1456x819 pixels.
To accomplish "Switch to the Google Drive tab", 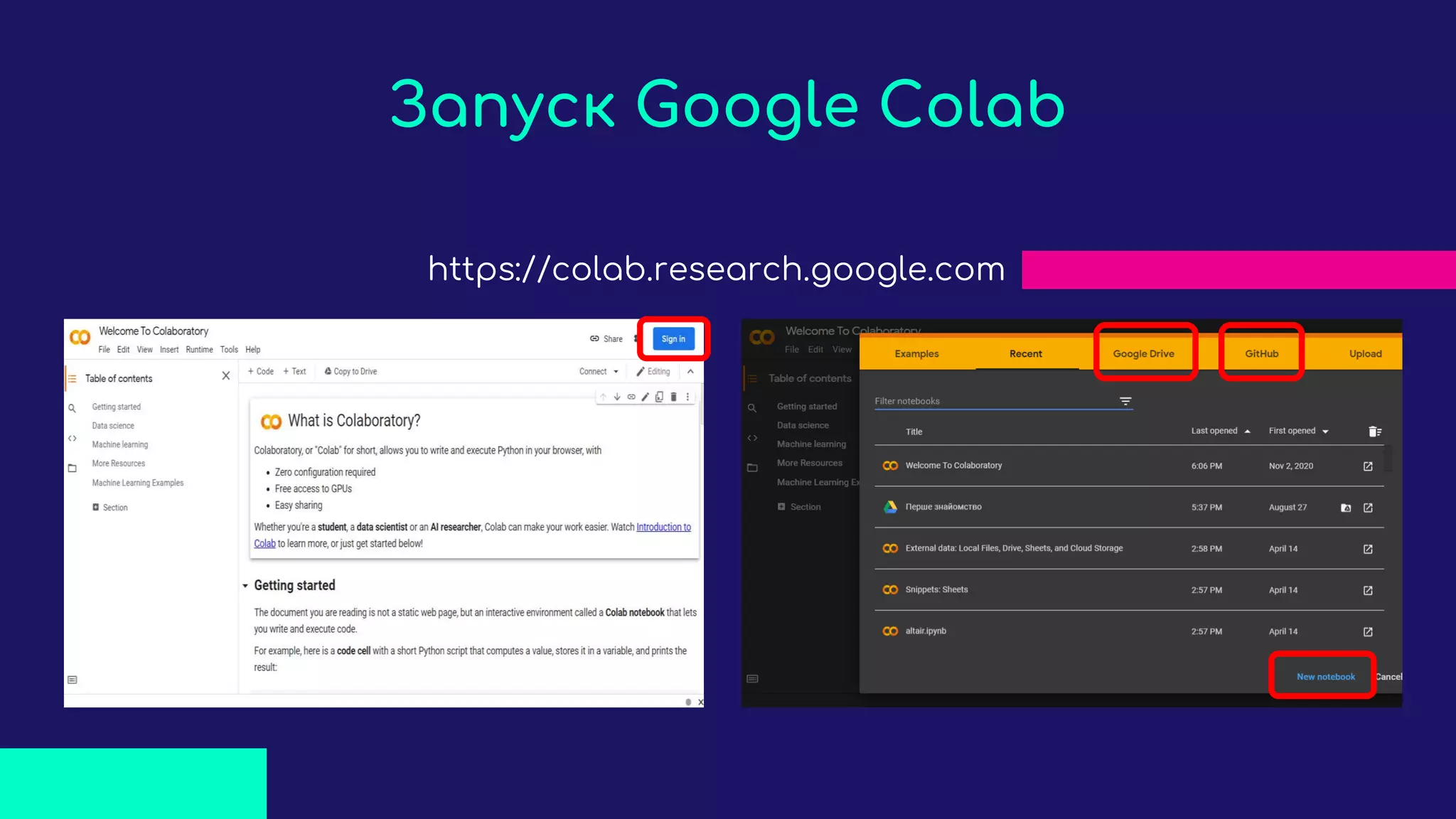I will coord(1143,353).
